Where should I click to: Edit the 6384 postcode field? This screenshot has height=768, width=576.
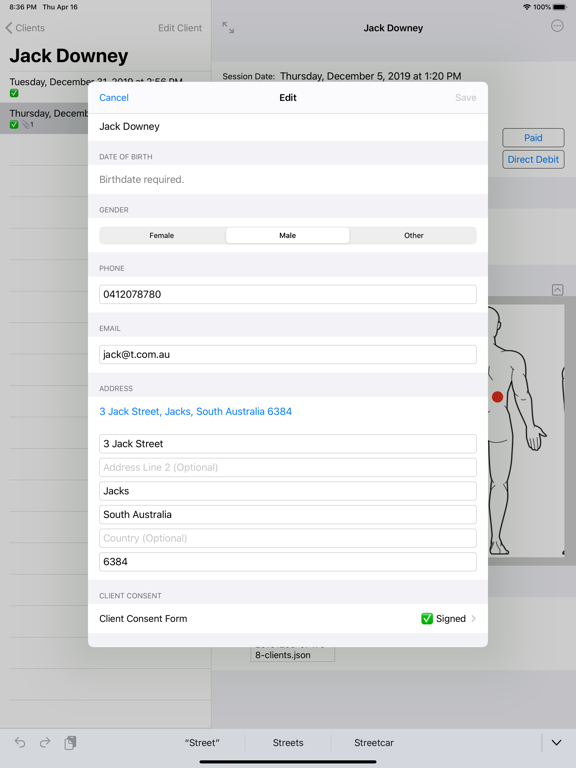tap(288, 562)
